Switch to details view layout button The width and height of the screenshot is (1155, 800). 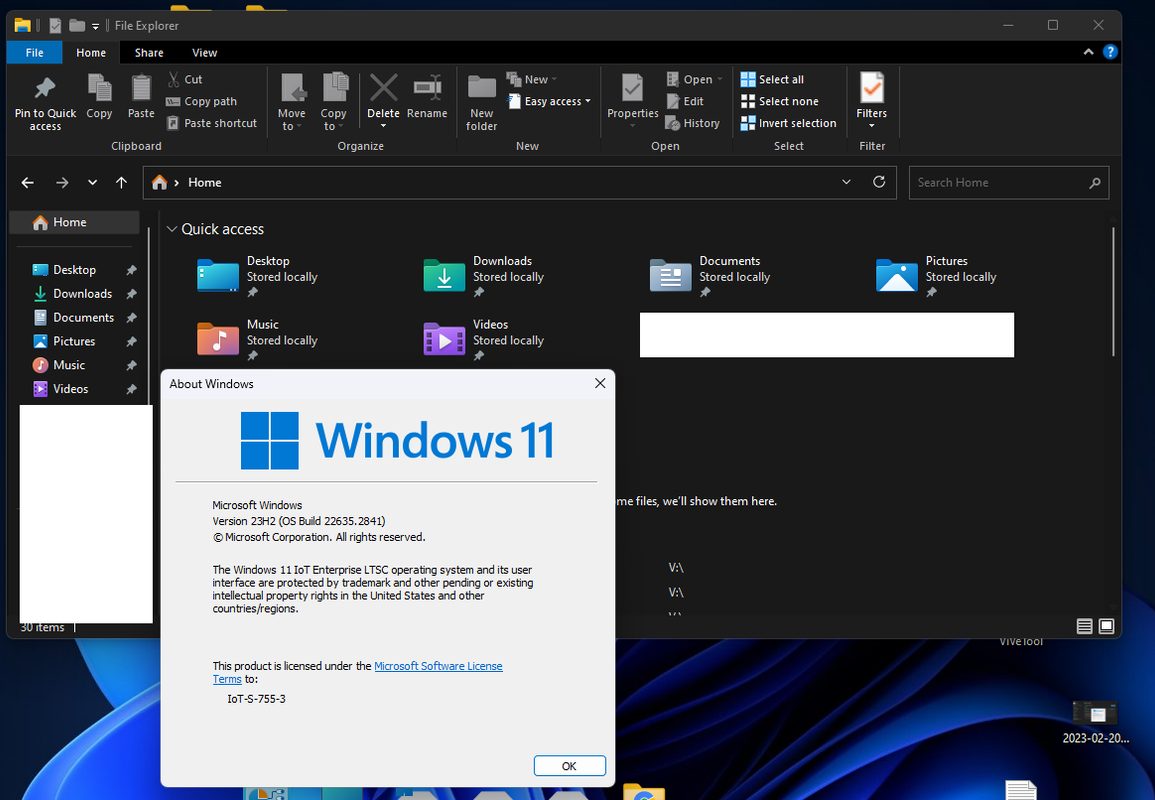pos(1084,626)
